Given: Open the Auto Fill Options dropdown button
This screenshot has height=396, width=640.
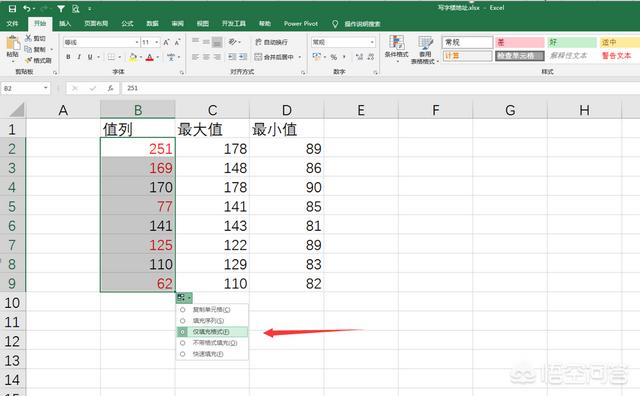Looking at the screenshot, I should (x=184, y=298).
